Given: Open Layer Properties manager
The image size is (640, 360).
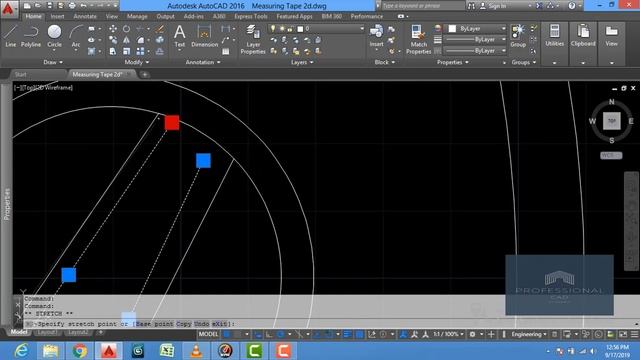Looking at the screenshot, I should tap(253, 39).
